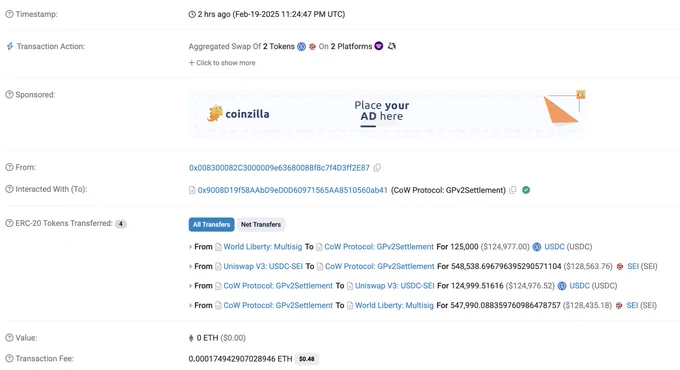Click the green verified checkmark icon
The height and width of the screenshot is (370, 680).
click(x=526, y=190)
